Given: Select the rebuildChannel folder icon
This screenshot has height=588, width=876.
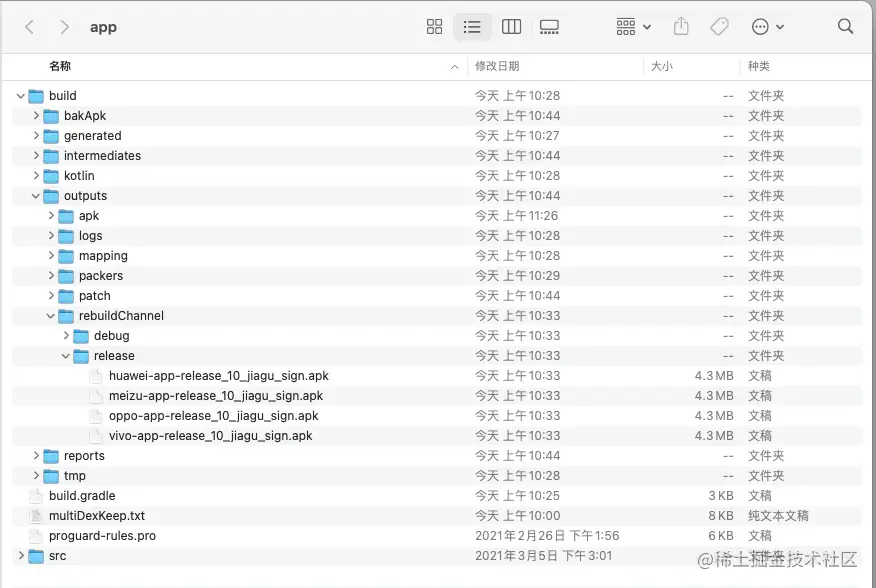Looking at the screenshot, I should (x=66, y=316).
